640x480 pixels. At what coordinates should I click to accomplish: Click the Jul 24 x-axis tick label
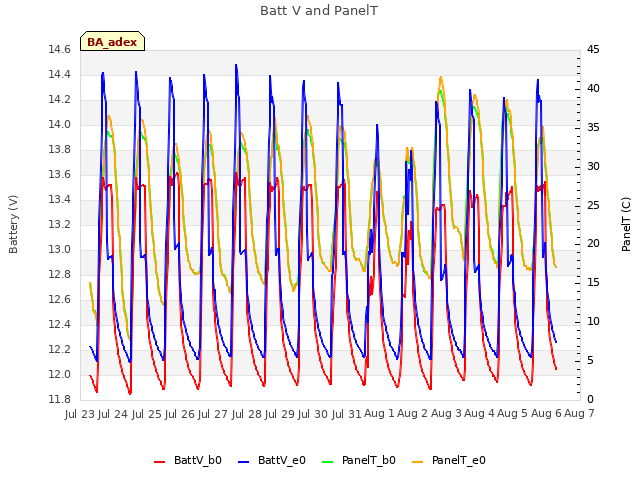click(113, 414)
